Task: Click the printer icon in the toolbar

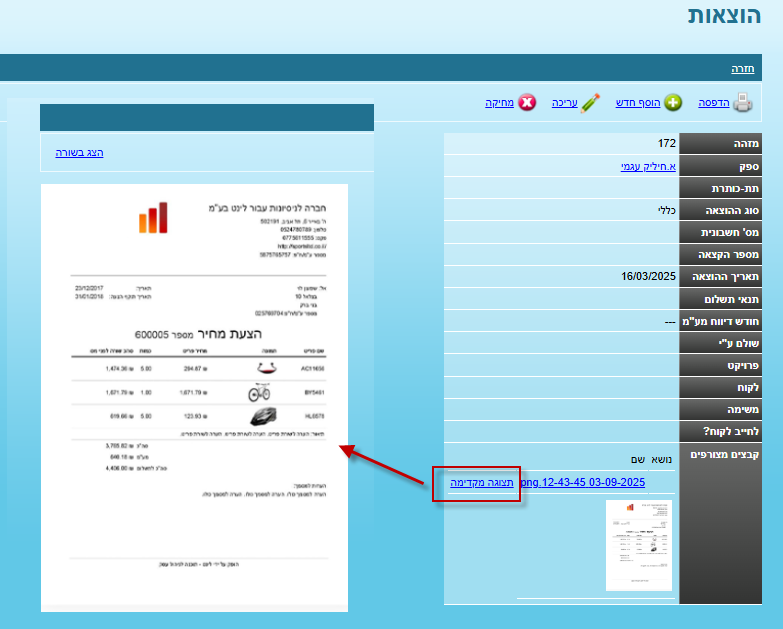Action: point(743,103)
